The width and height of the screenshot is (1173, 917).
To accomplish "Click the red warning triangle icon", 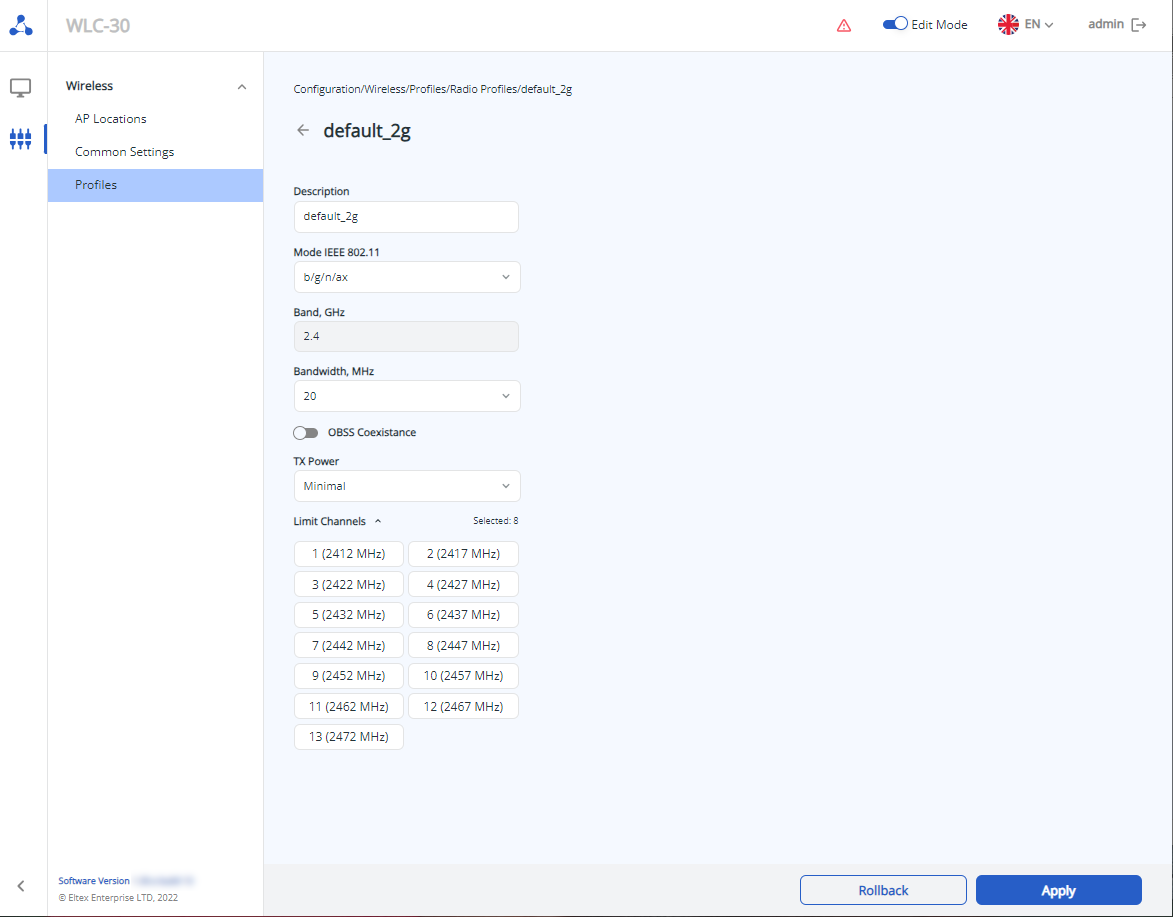I will point(844,25).
